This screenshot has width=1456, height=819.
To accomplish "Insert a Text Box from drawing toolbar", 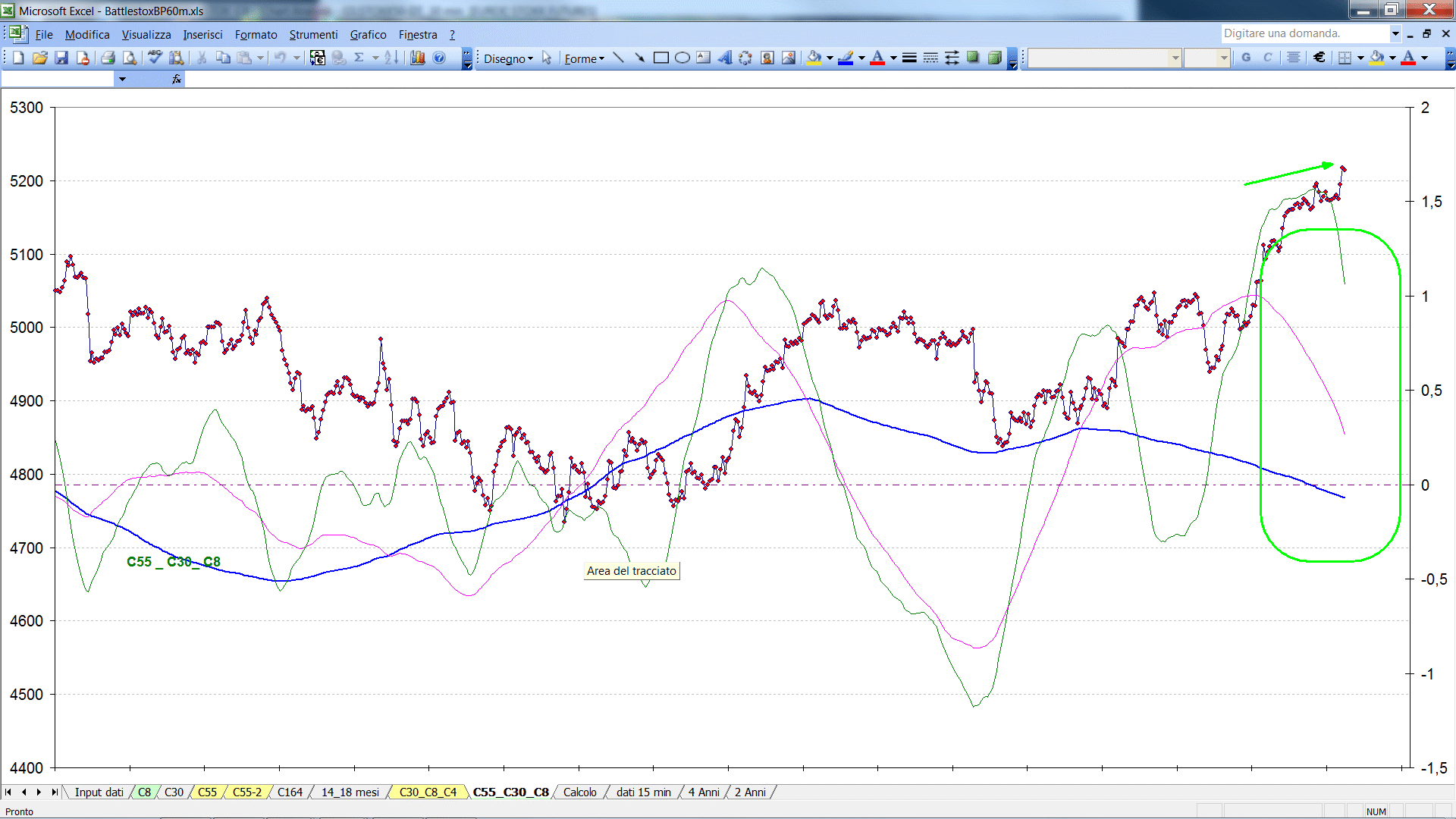I will click(x=703, y=58).
